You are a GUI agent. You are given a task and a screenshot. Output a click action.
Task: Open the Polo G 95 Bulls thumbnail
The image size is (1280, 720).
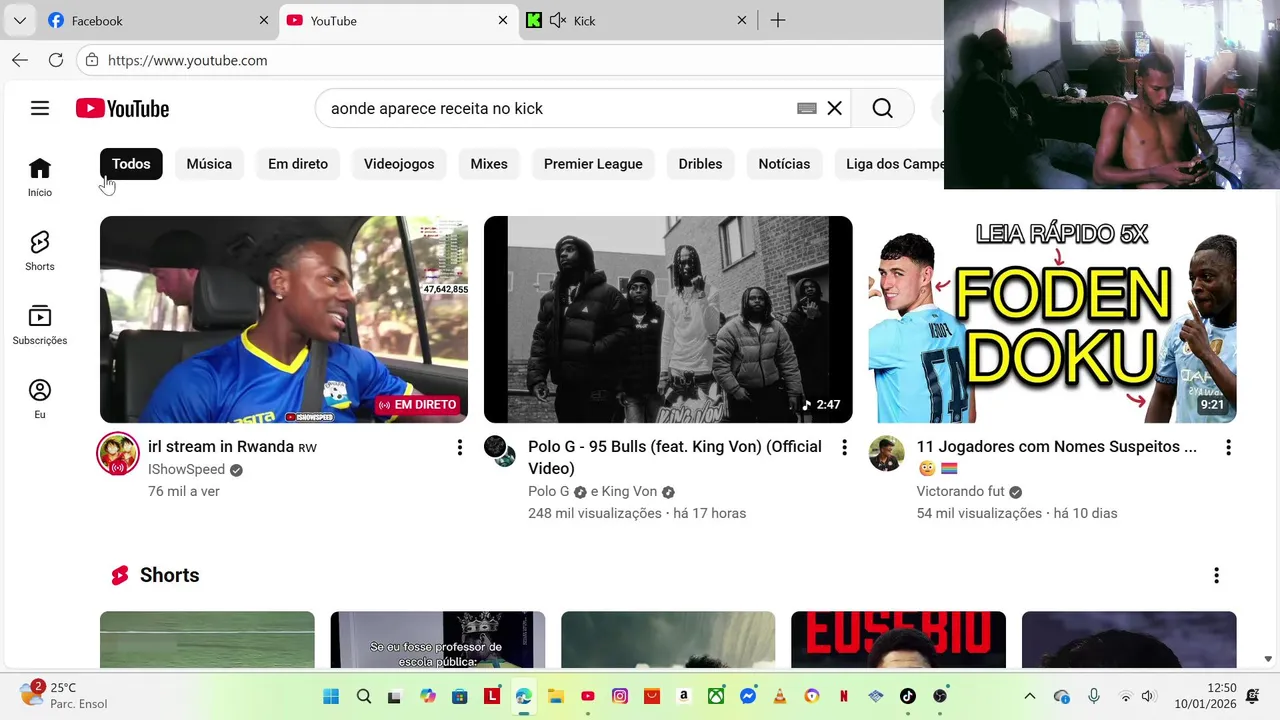coord(668,319)
